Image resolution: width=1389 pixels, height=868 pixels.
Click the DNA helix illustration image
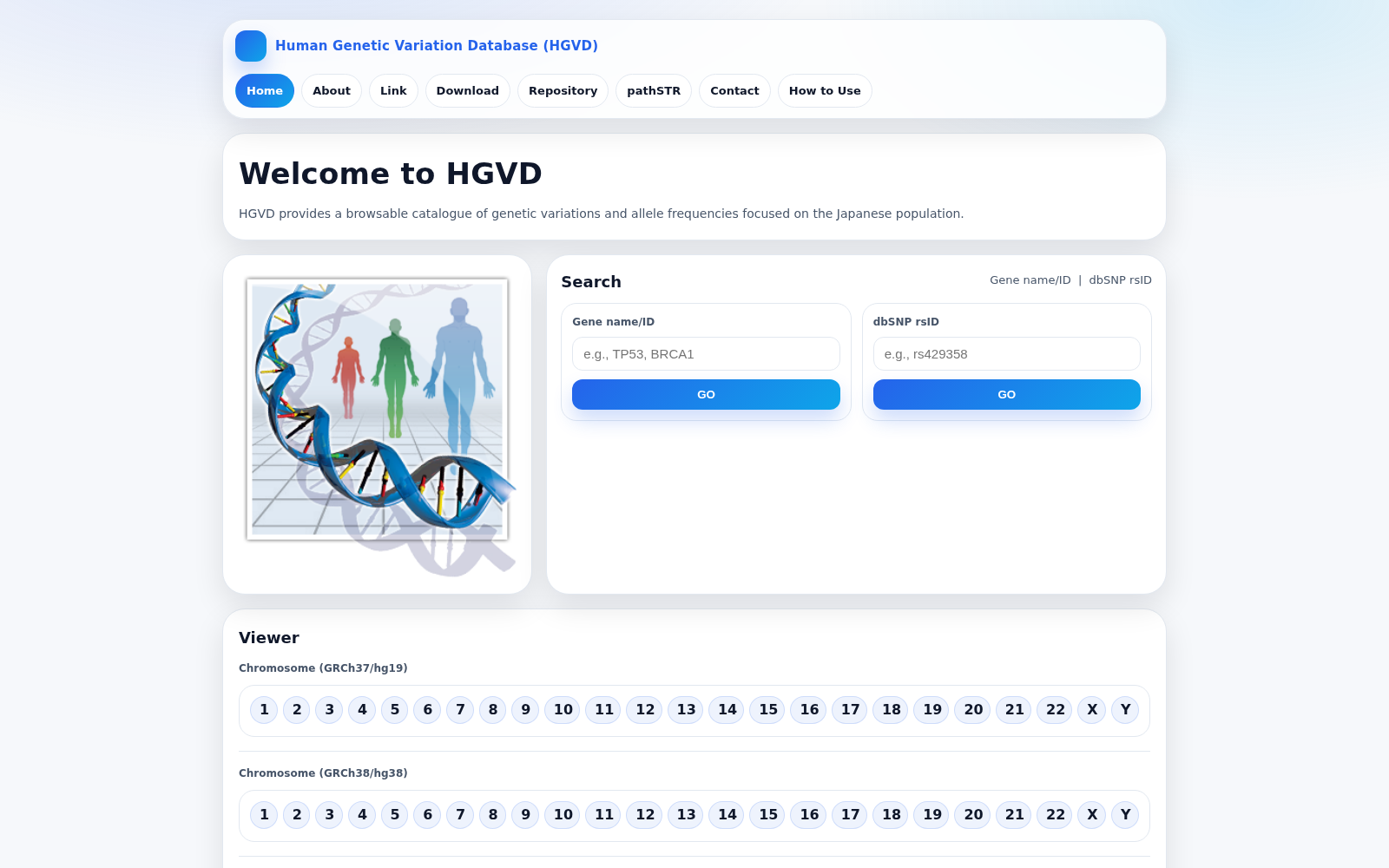[x=378, y=424]
